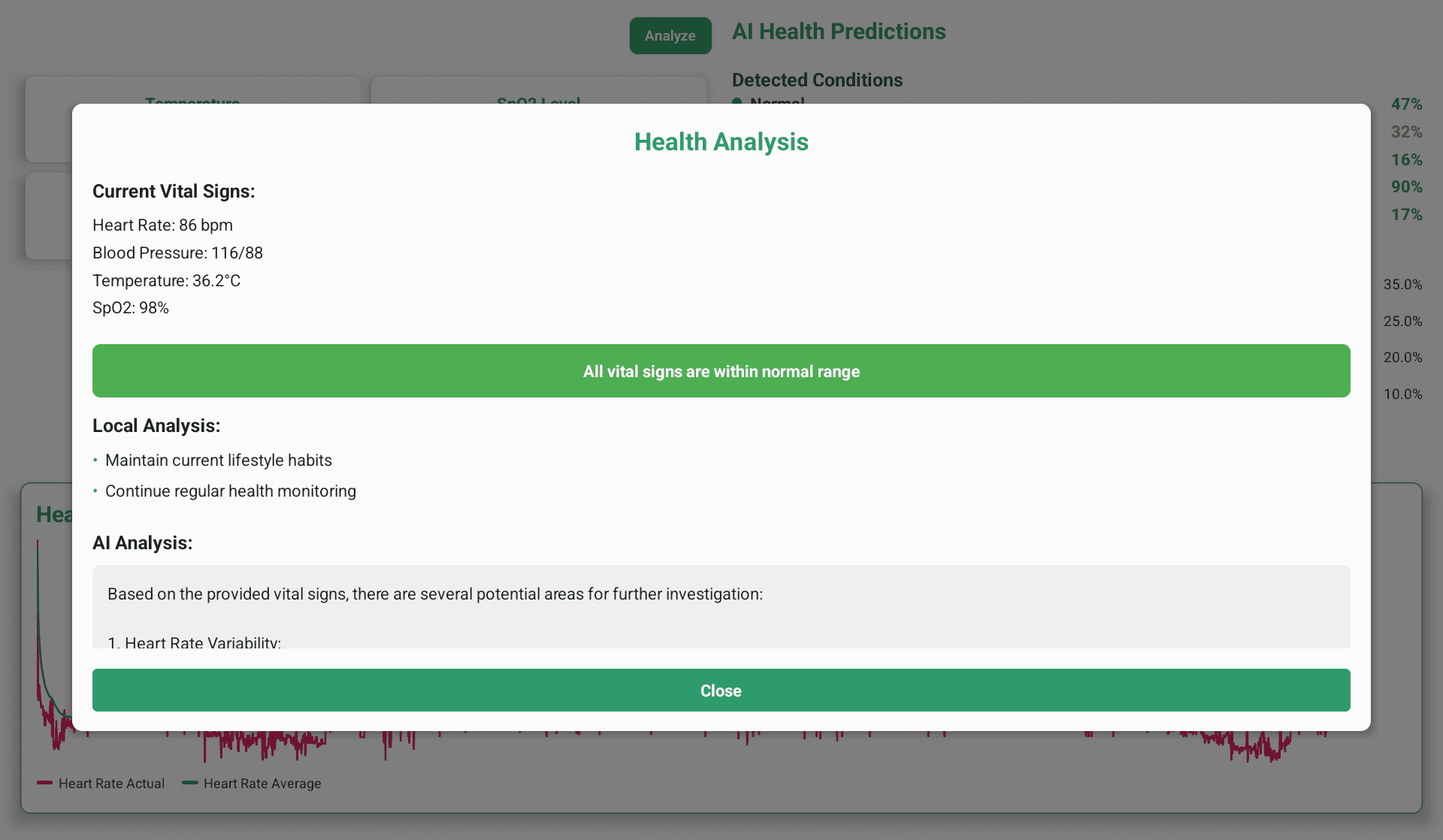Click Continue regular health monitoring item
The height and width of the screenshot is (840, 1443).
(231, 491)
